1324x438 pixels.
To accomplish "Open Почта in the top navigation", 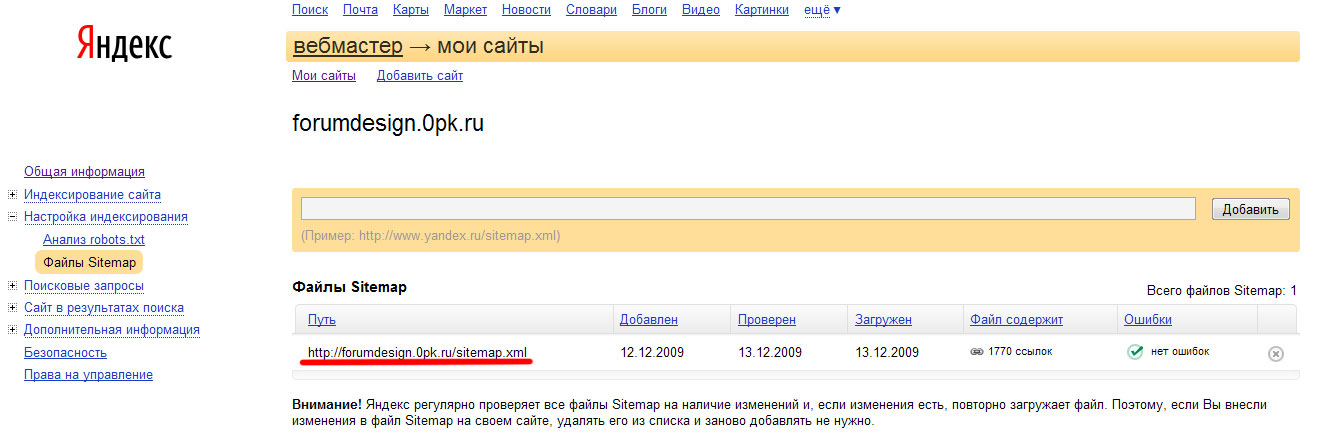I will point(360,10).
